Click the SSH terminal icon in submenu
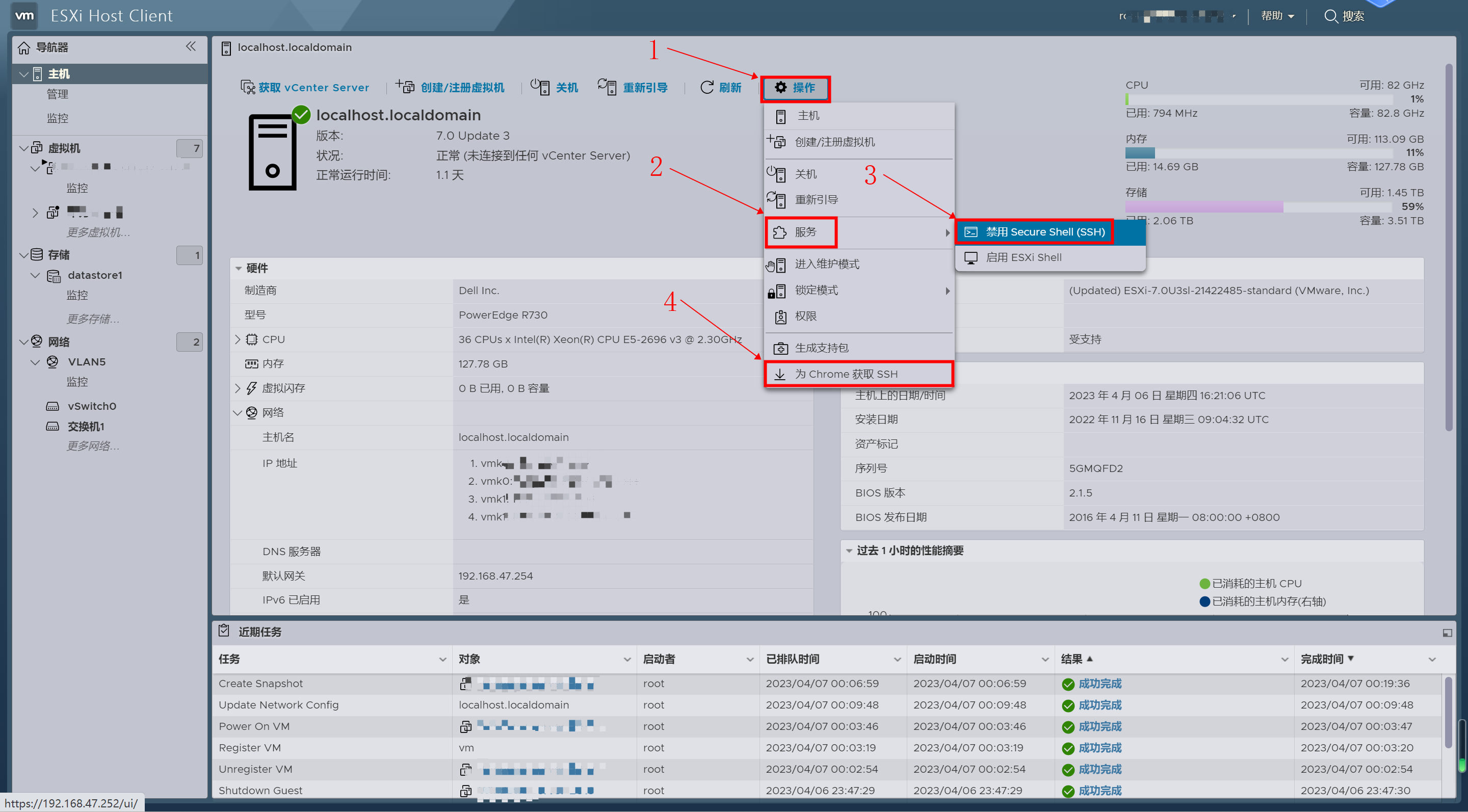1468x812 pixels. click(971, 232)
